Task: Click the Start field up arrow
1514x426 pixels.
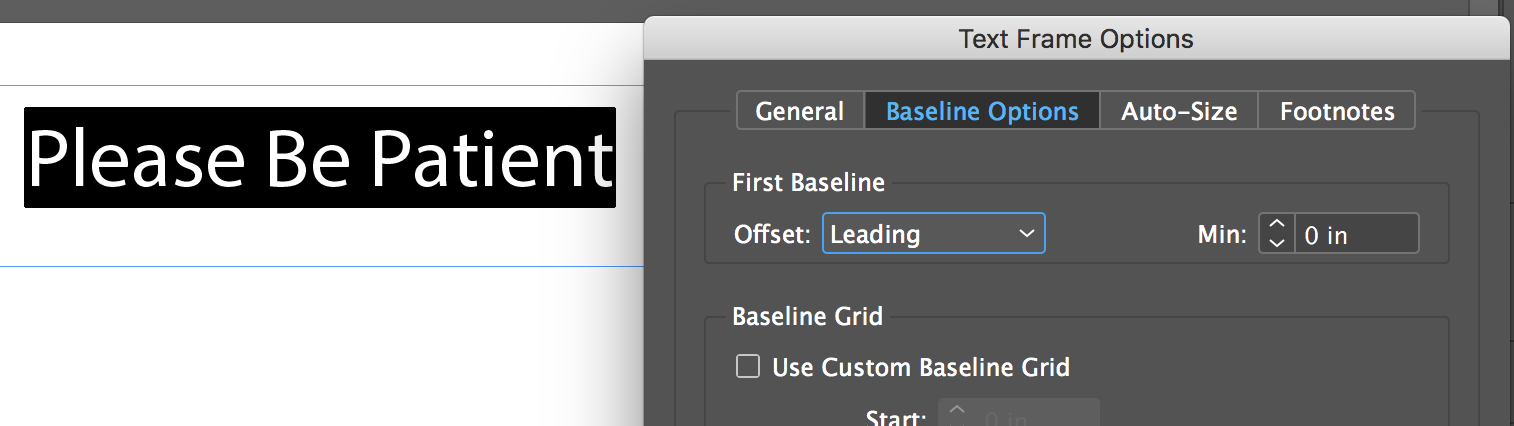Action: point(957,409)
